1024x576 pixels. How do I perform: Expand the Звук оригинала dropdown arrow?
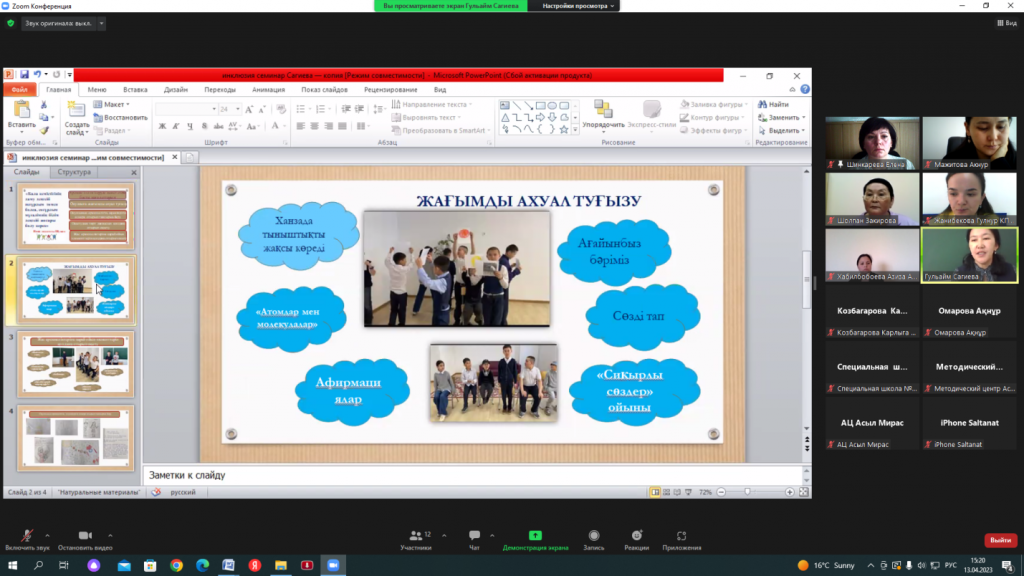click(101, 24)
